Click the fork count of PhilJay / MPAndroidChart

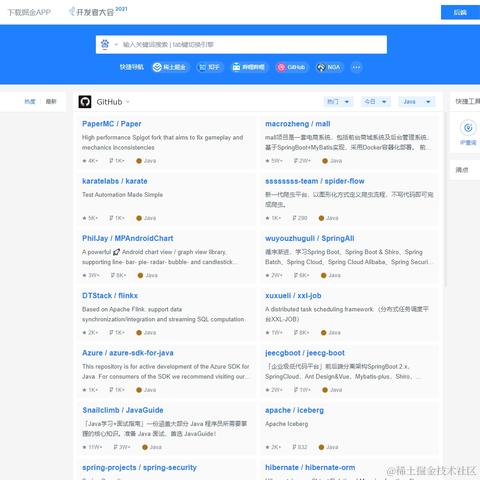pyautogui.click(x=118, y=275)
